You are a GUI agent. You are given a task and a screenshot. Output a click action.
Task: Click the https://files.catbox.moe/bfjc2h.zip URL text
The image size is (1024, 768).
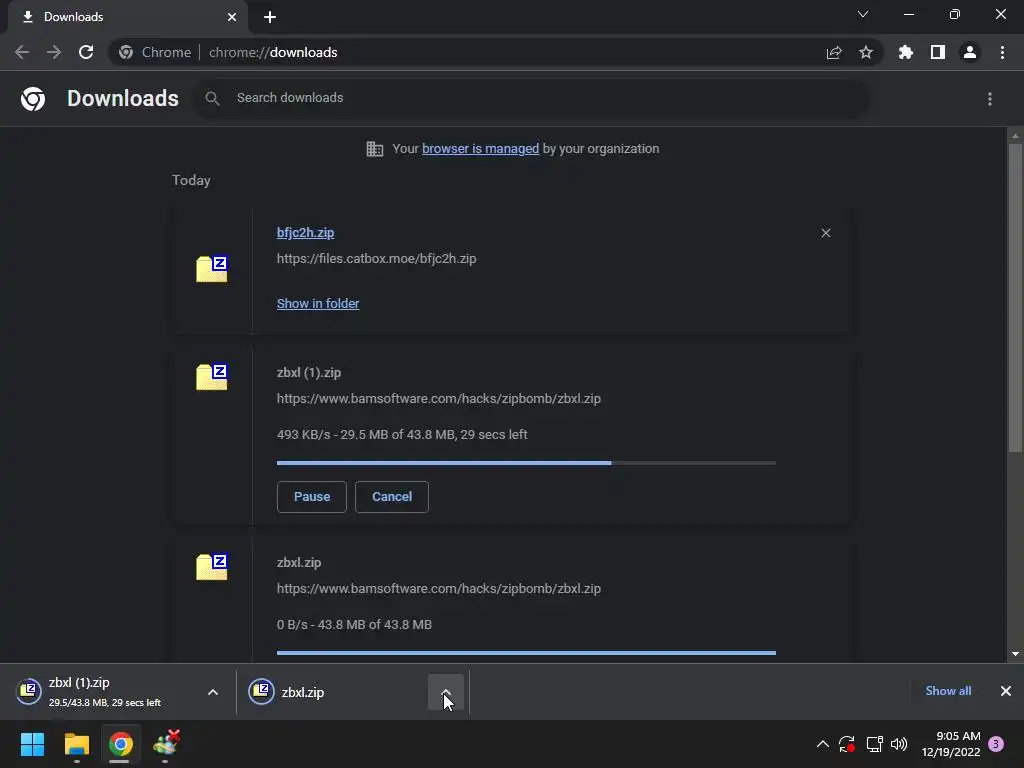(376, 259)
